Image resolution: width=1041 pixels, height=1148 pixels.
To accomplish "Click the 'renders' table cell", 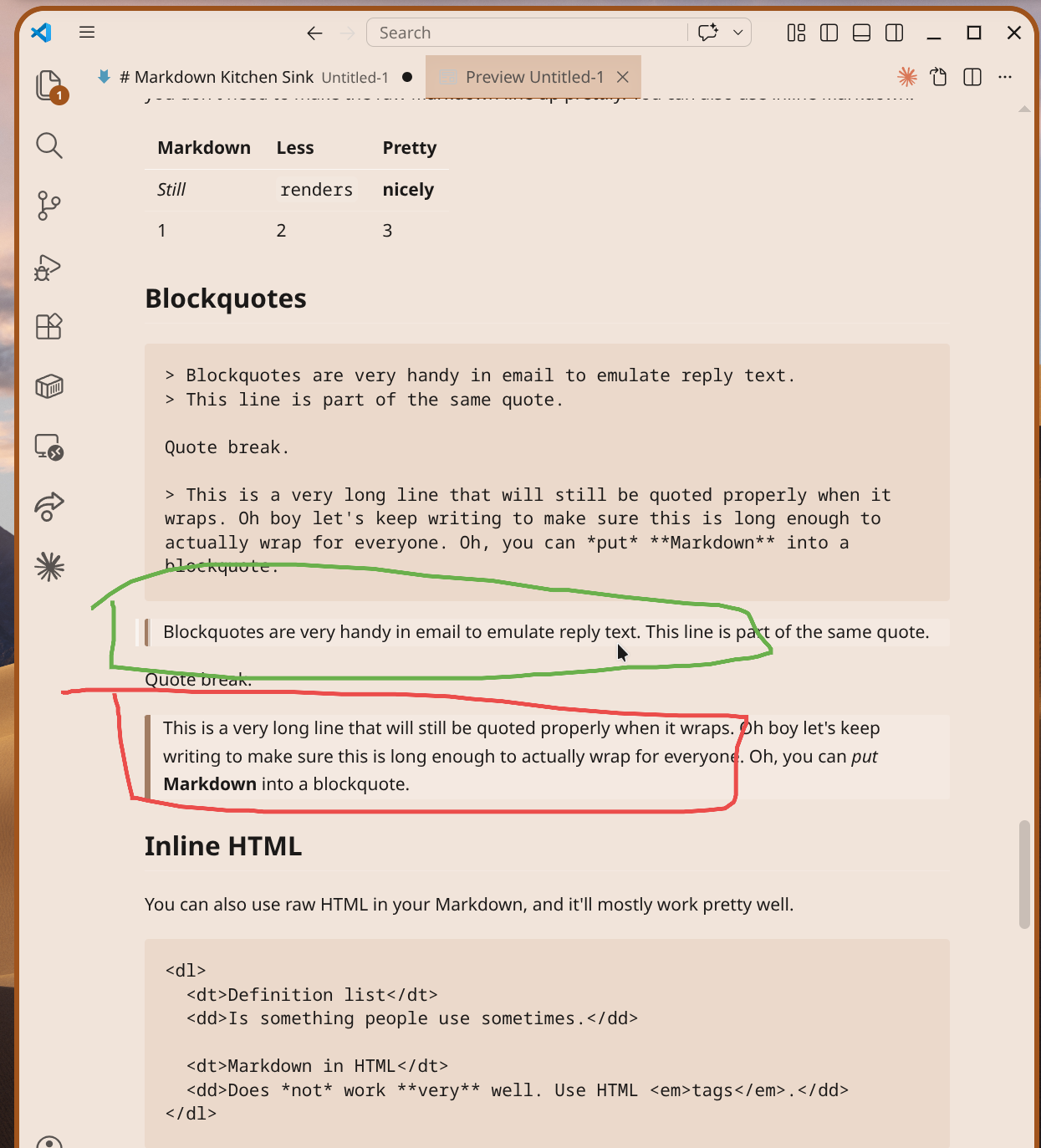I will 317,190.
